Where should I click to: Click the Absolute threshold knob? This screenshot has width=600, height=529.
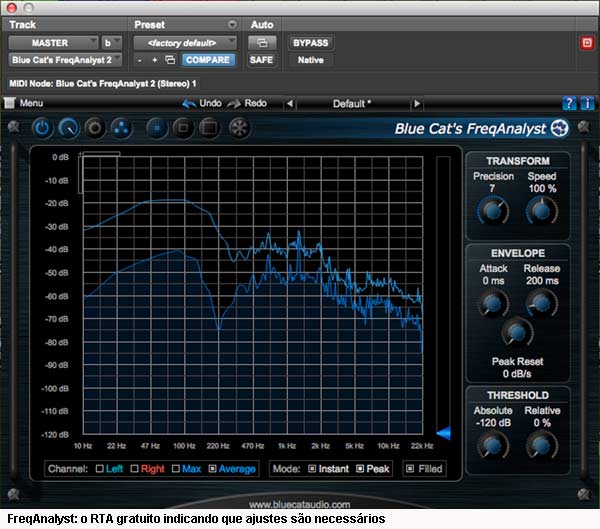coord(493,445)
